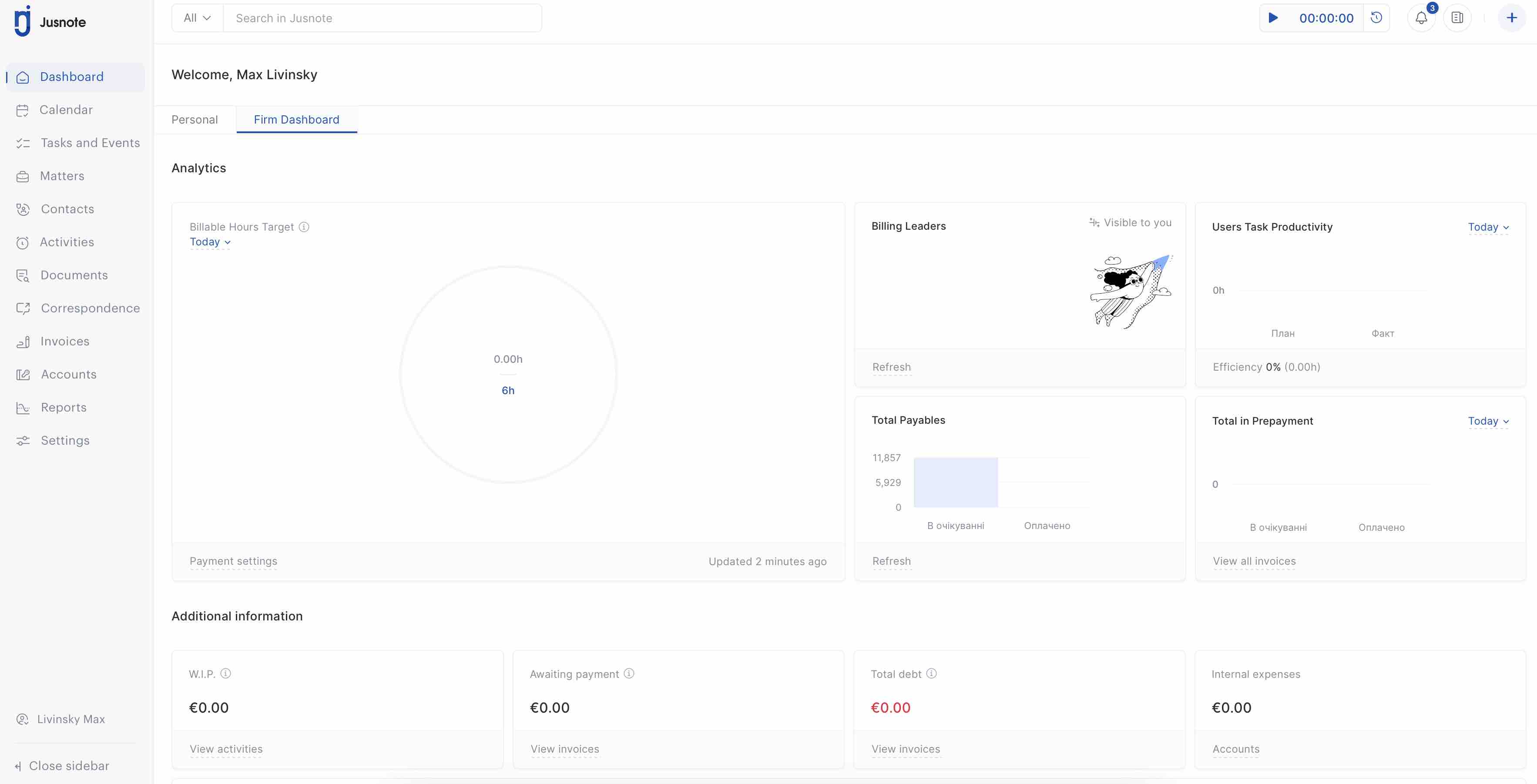Start the timer with the play button
The width and height of the screenshot is (1537, 784).
click(x=1274, y=17)
